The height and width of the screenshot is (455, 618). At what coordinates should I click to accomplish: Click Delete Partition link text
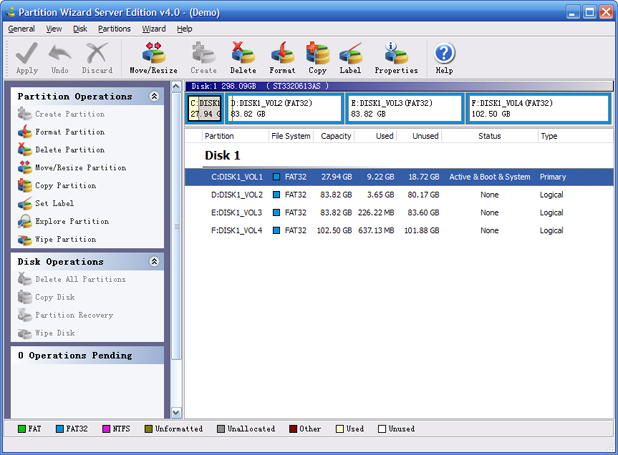click(70, 150)
